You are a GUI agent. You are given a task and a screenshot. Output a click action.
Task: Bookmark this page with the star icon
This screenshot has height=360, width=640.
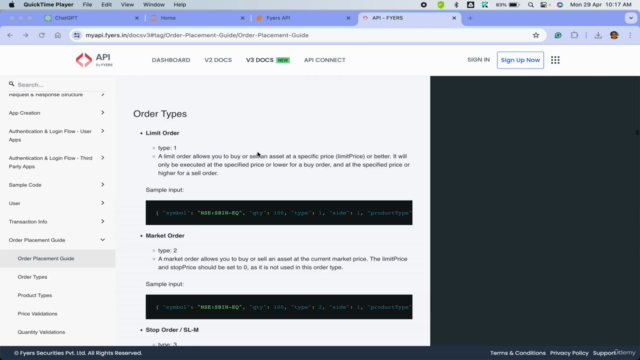[536, 35]
